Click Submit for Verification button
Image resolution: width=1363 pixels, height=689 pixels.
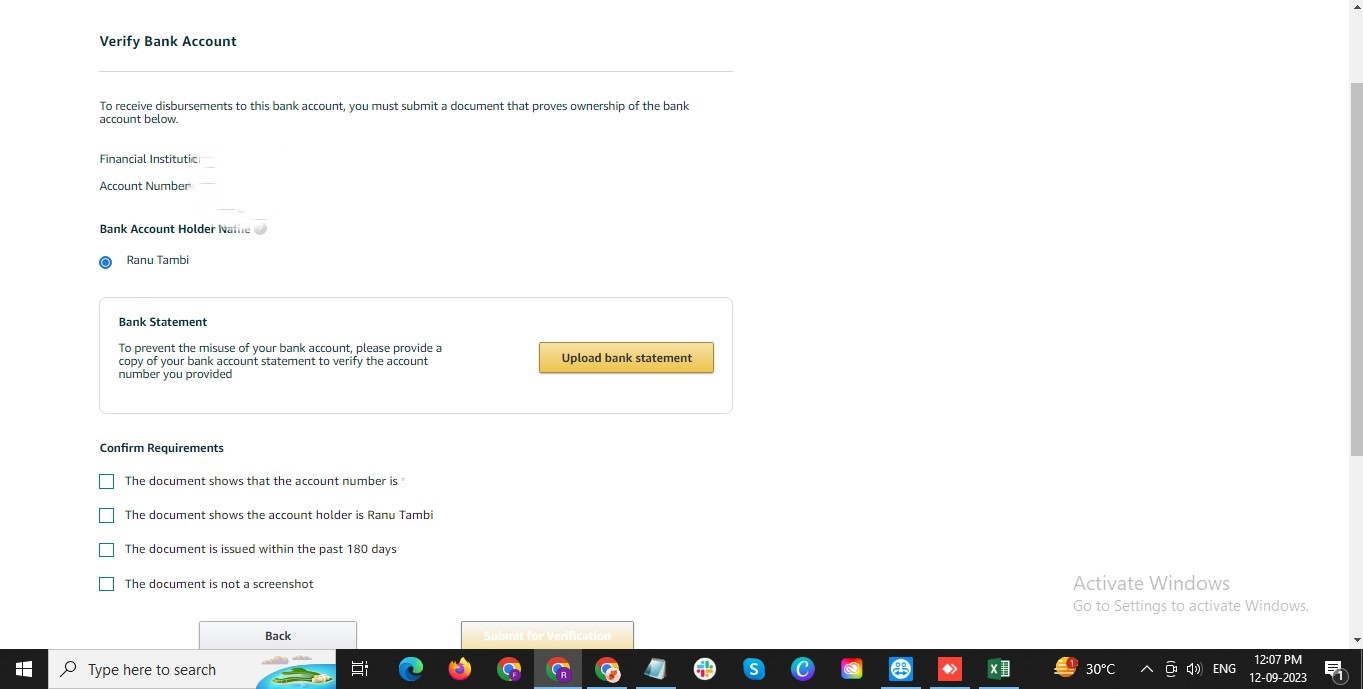point(547,636)
